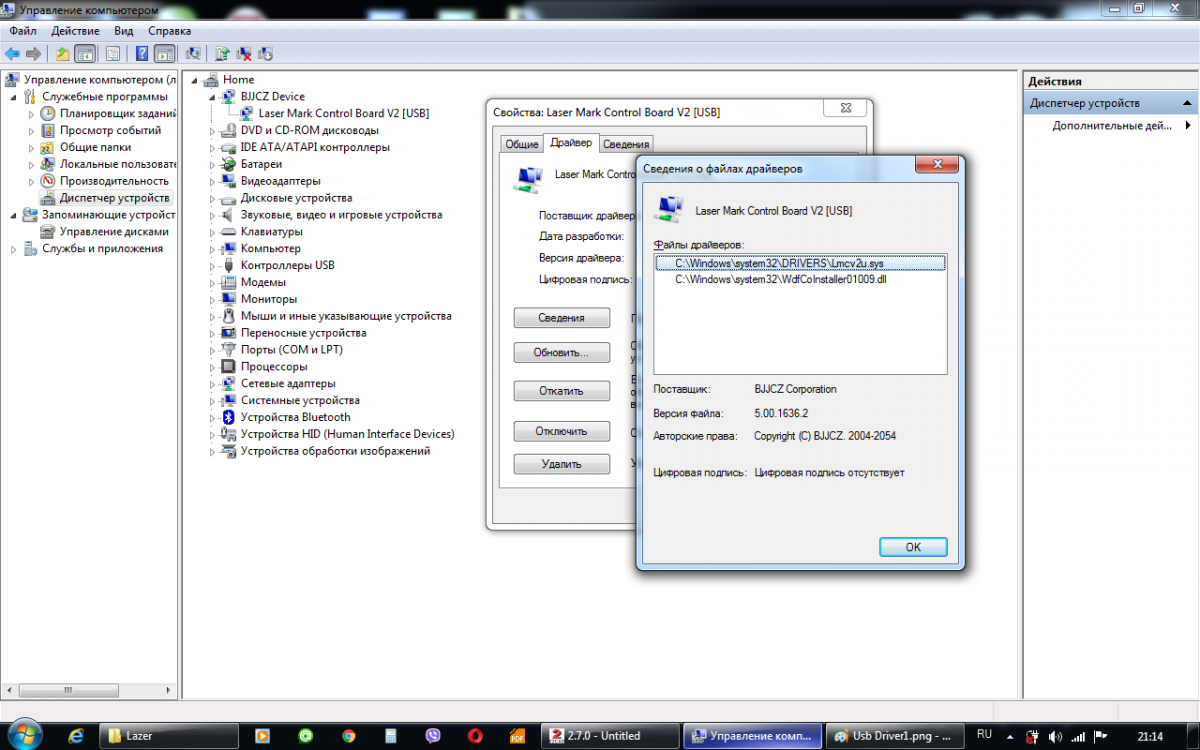The image size is (1200, 750).
Task: Open the Файл menu
Action: click(23, 31)
